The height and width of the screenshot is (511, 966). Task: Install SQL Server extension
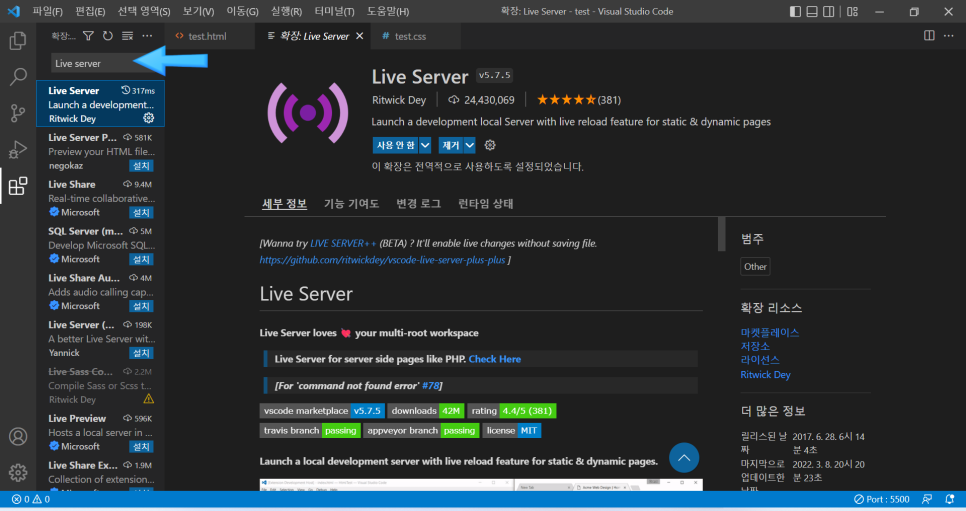pyautogui.click(x=141, y=260)
